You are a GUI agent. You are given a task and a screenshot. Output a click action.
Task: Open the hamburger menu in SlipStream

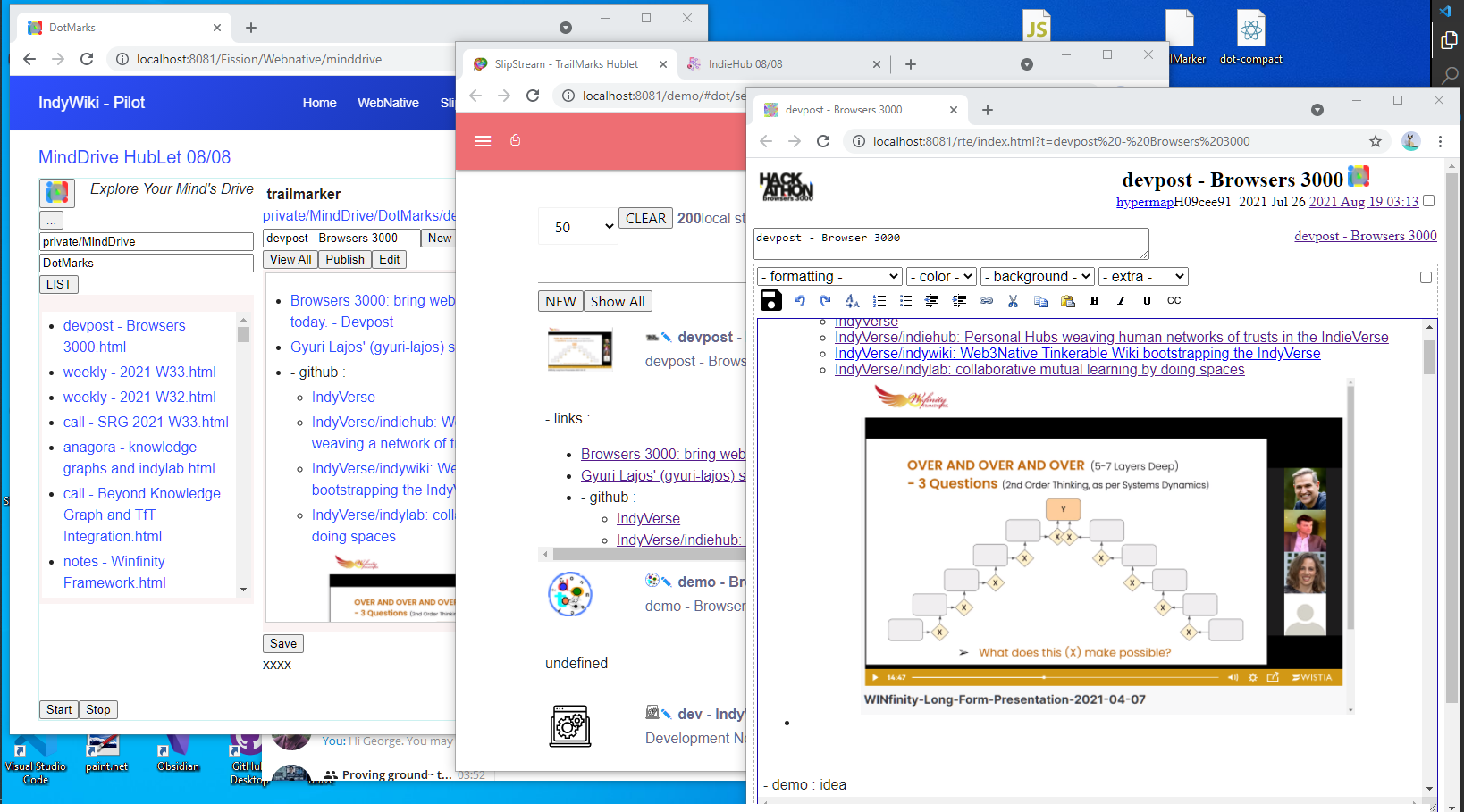[x=483, y=141]
